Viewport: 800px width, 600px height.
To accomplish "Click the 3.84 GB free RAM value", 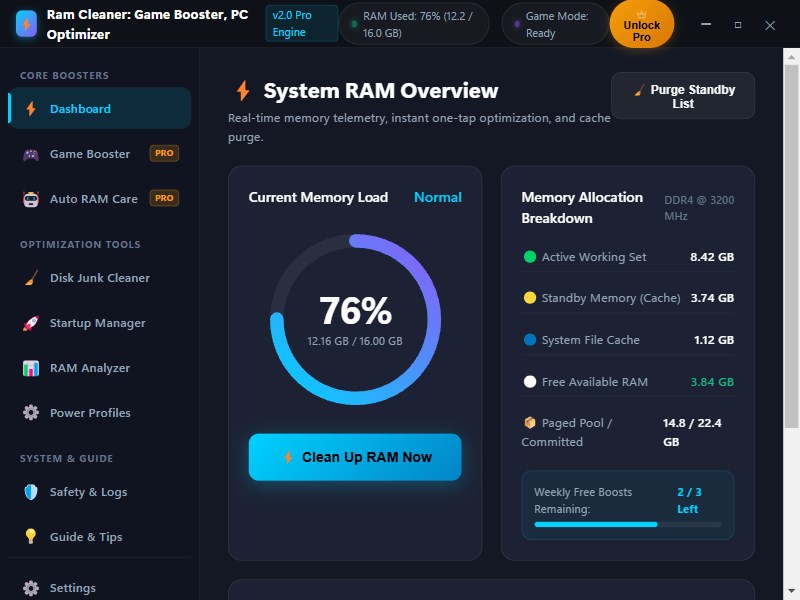I will point(712,382).
